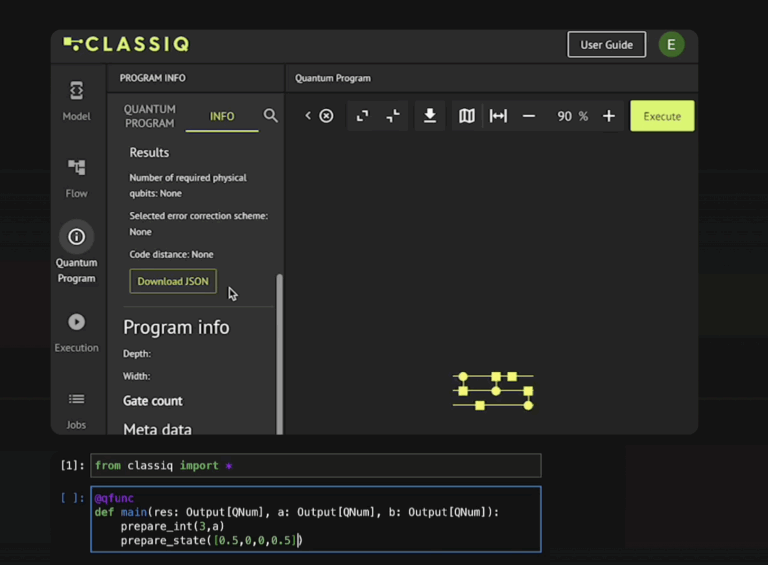
Task: Click the Number of required physical qubits text
Action: [188, 185]
